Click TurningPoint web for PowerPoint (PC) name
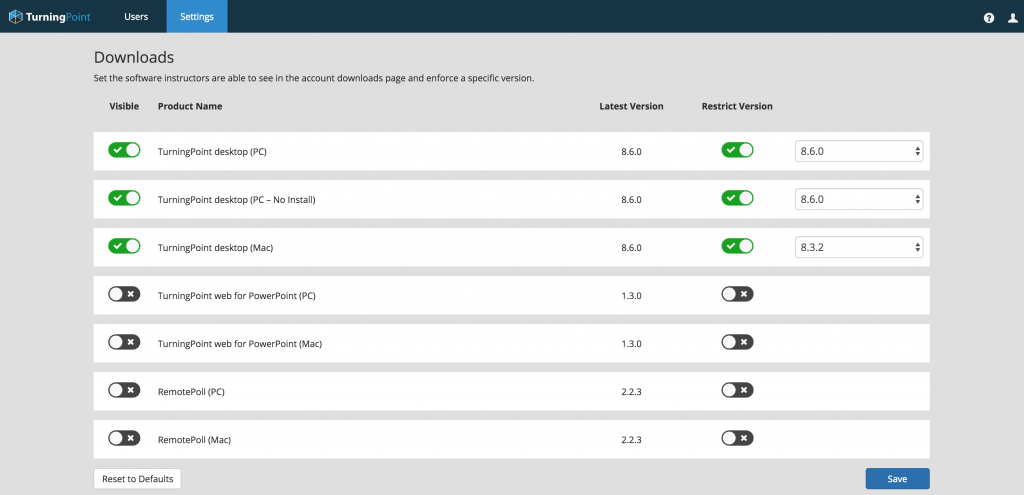 (x=237, y=296)
